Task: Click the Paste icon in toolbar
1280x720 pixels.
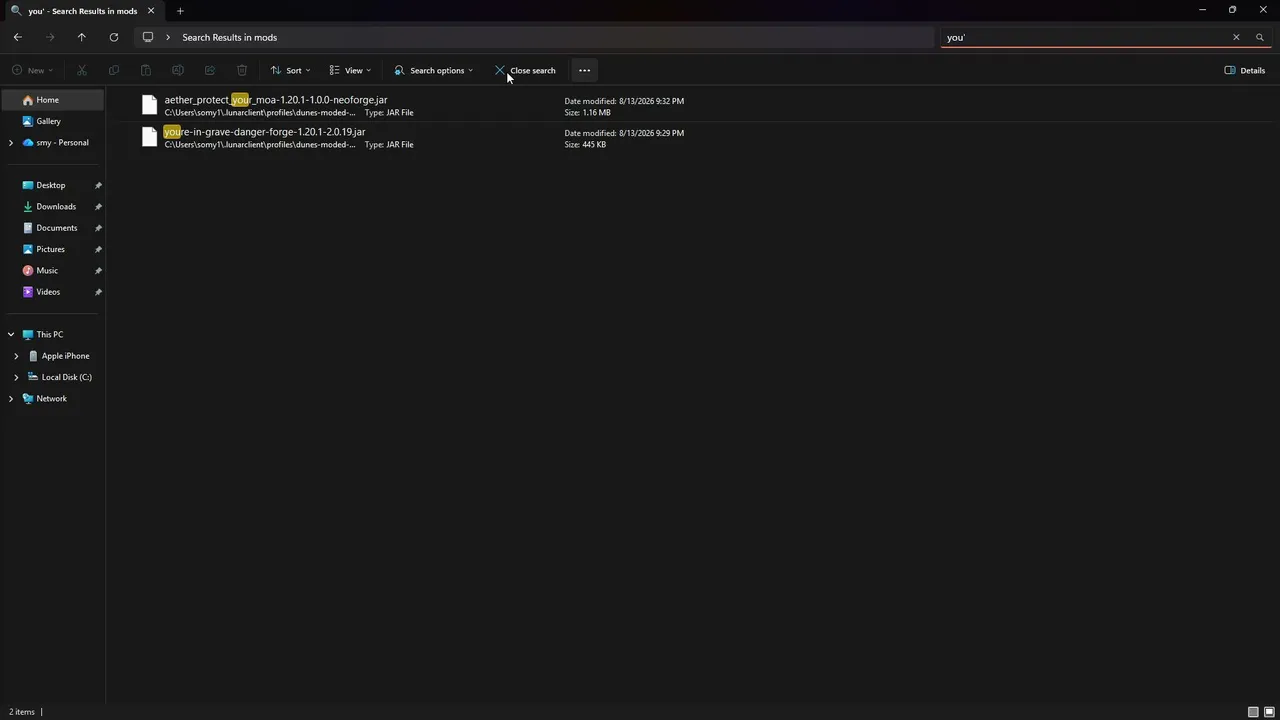Action: coord(146,70)
